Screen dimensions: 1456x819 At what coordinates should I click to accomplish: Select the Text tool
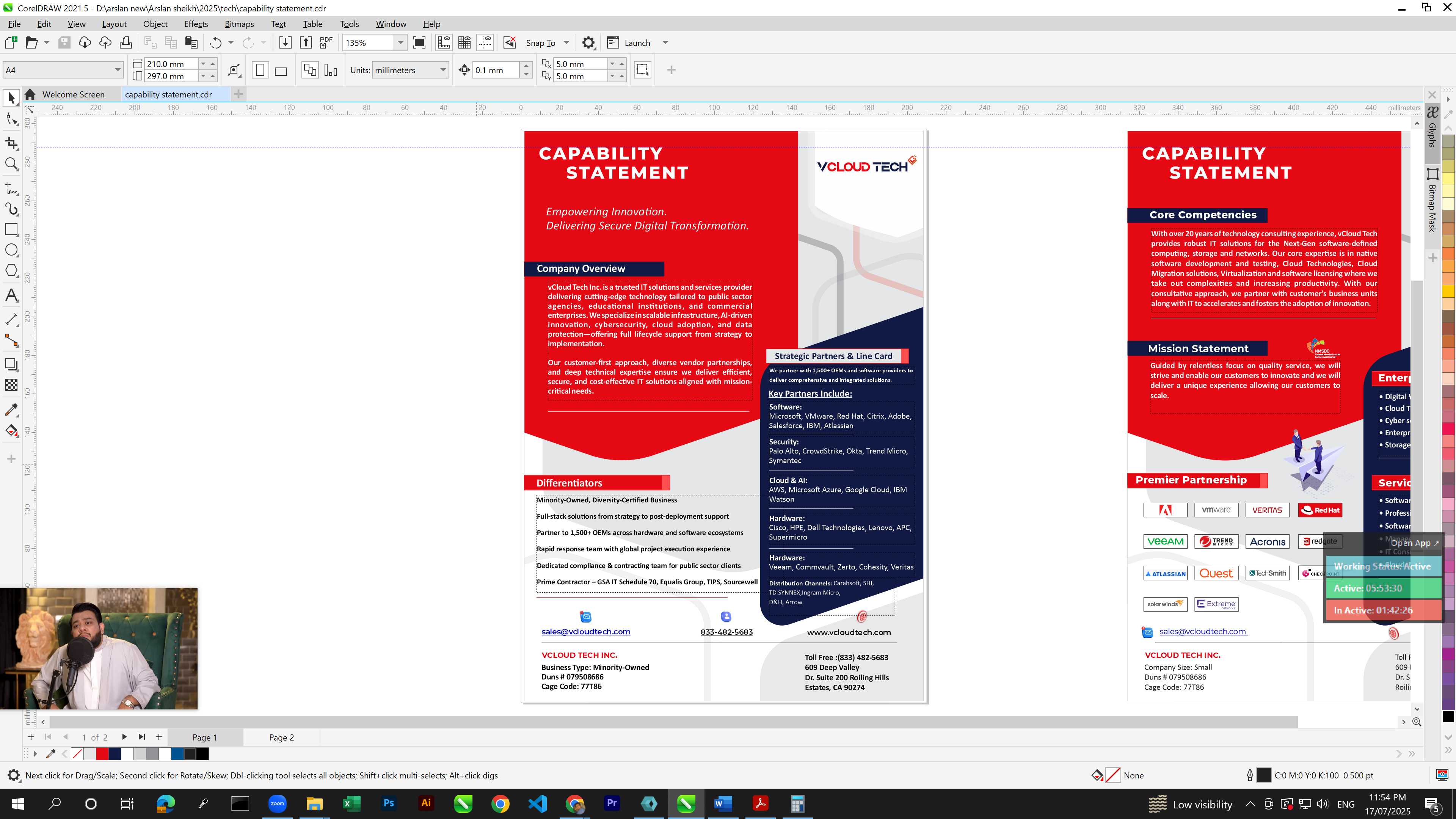11,295
